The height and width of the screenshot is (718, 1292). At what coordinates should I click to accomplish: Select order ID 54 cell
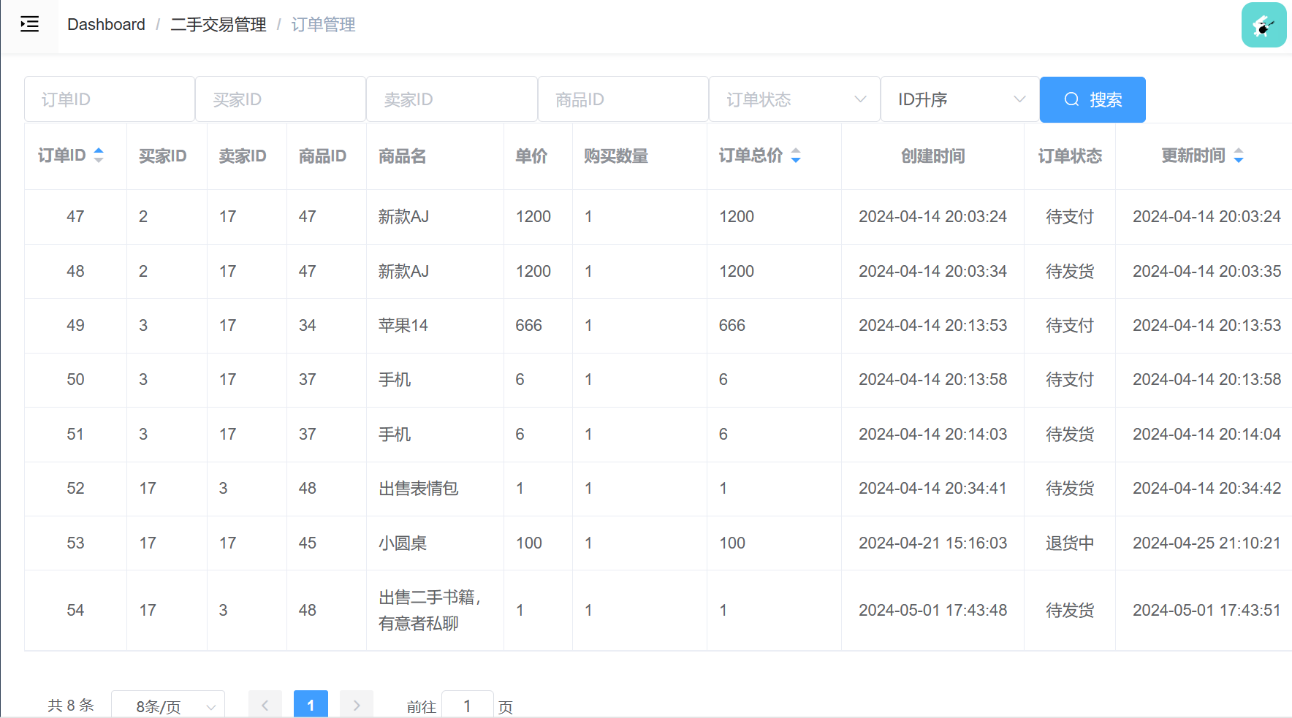[75, 610]
